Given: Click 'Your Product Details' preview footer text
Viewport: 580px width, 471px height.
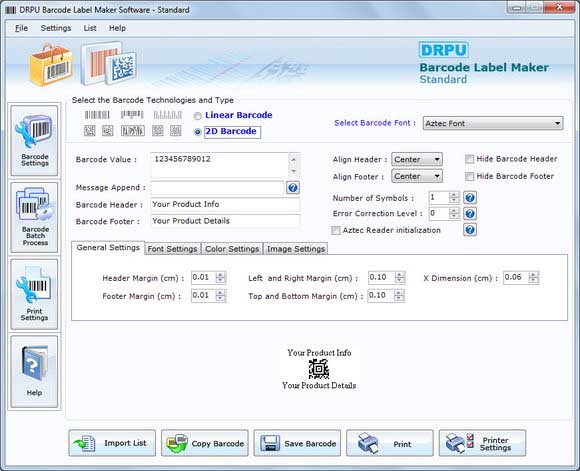Looking at the screenshot, I should [319, 386].
